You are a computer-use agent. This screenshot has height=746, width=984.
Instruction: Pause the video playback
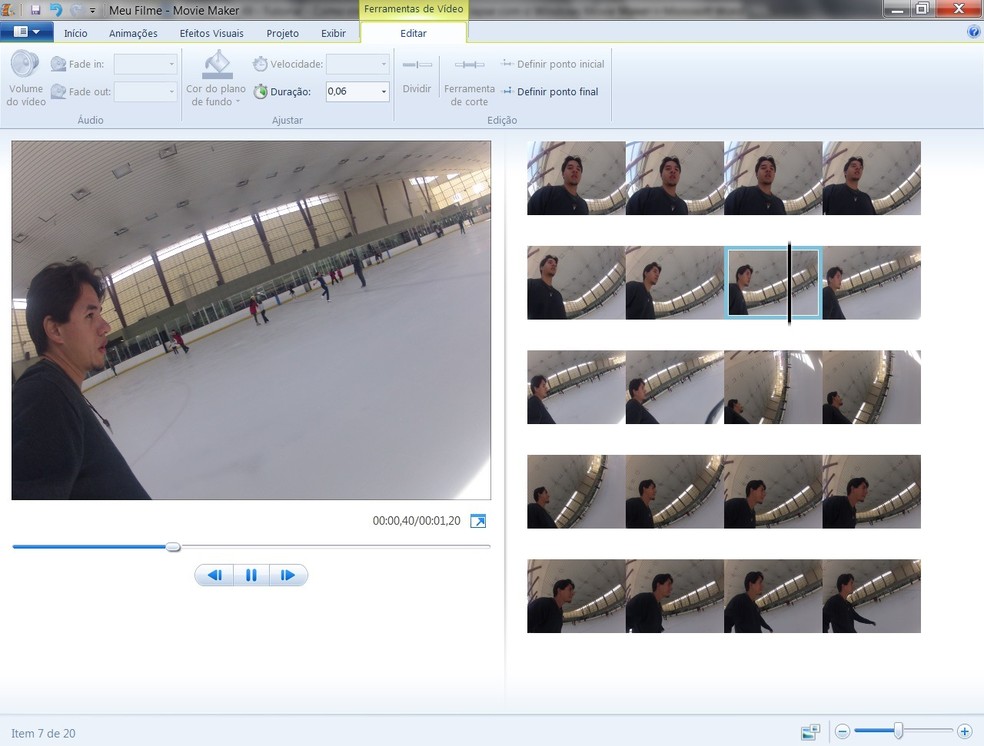click(251, 574)
